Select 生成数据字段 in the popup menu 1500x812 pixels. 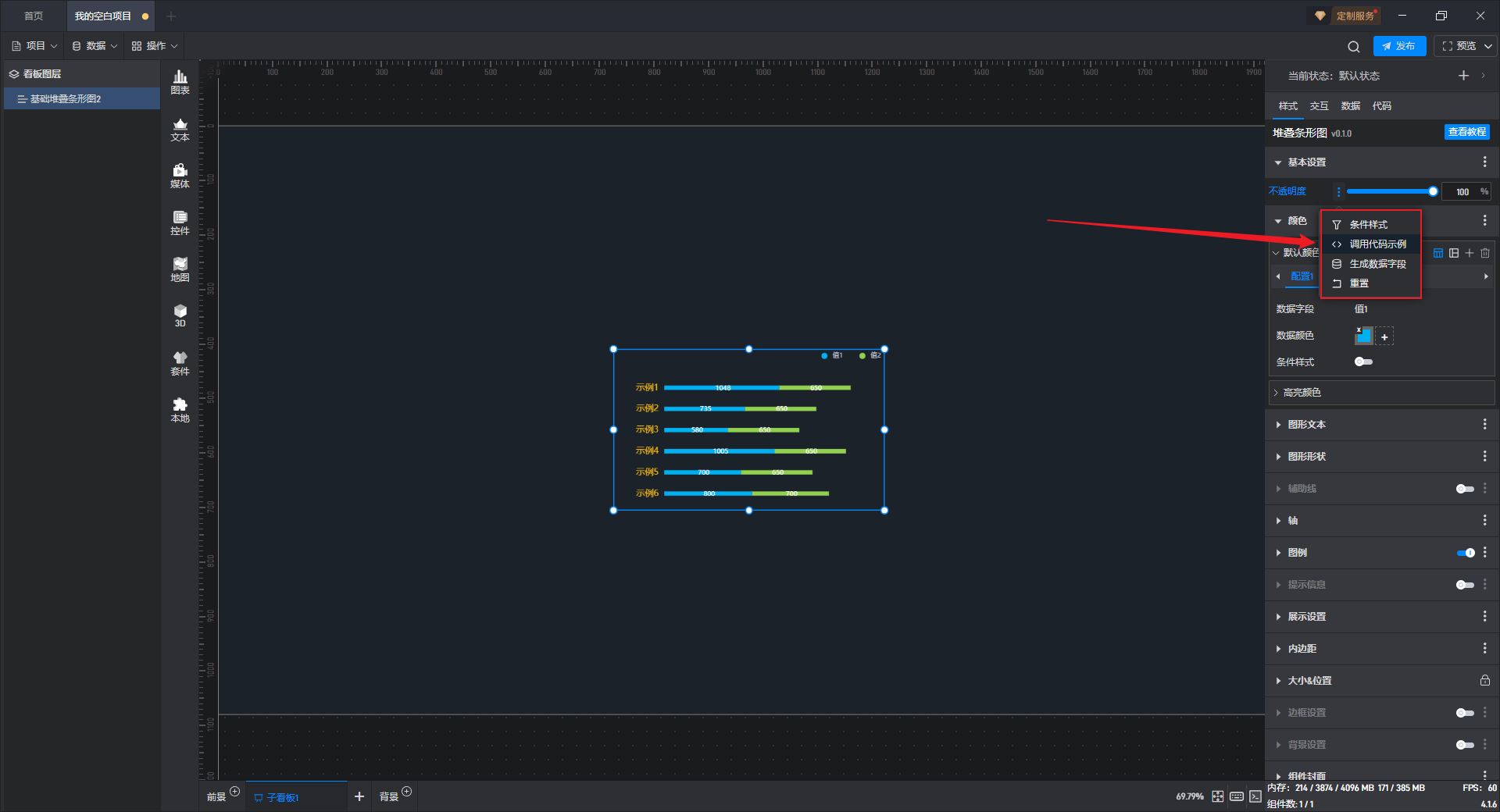(1370, 264)
